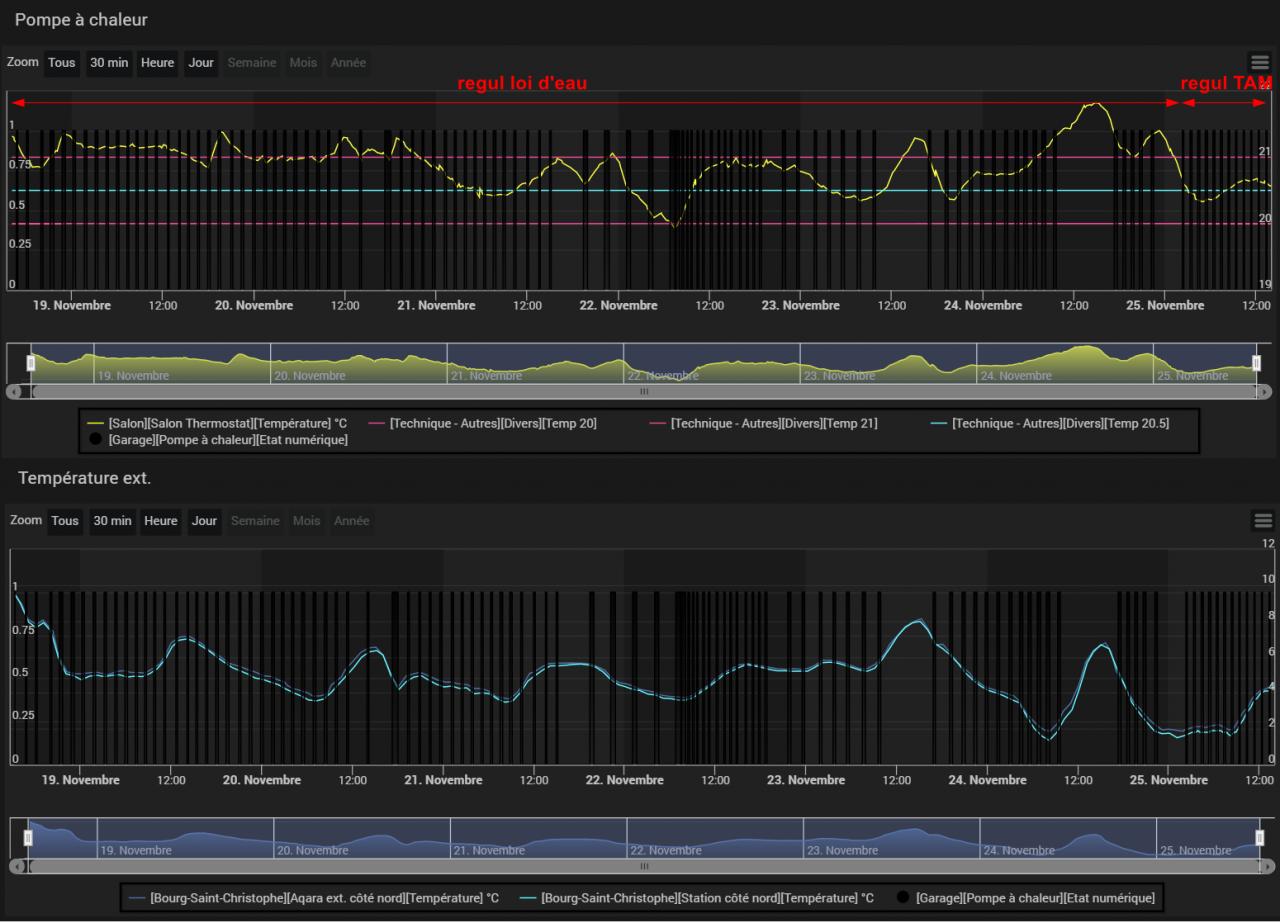Click the top chart navigator scrollbar thumb
This screenshot has width=1280, height=923.
tap(644, 391)
